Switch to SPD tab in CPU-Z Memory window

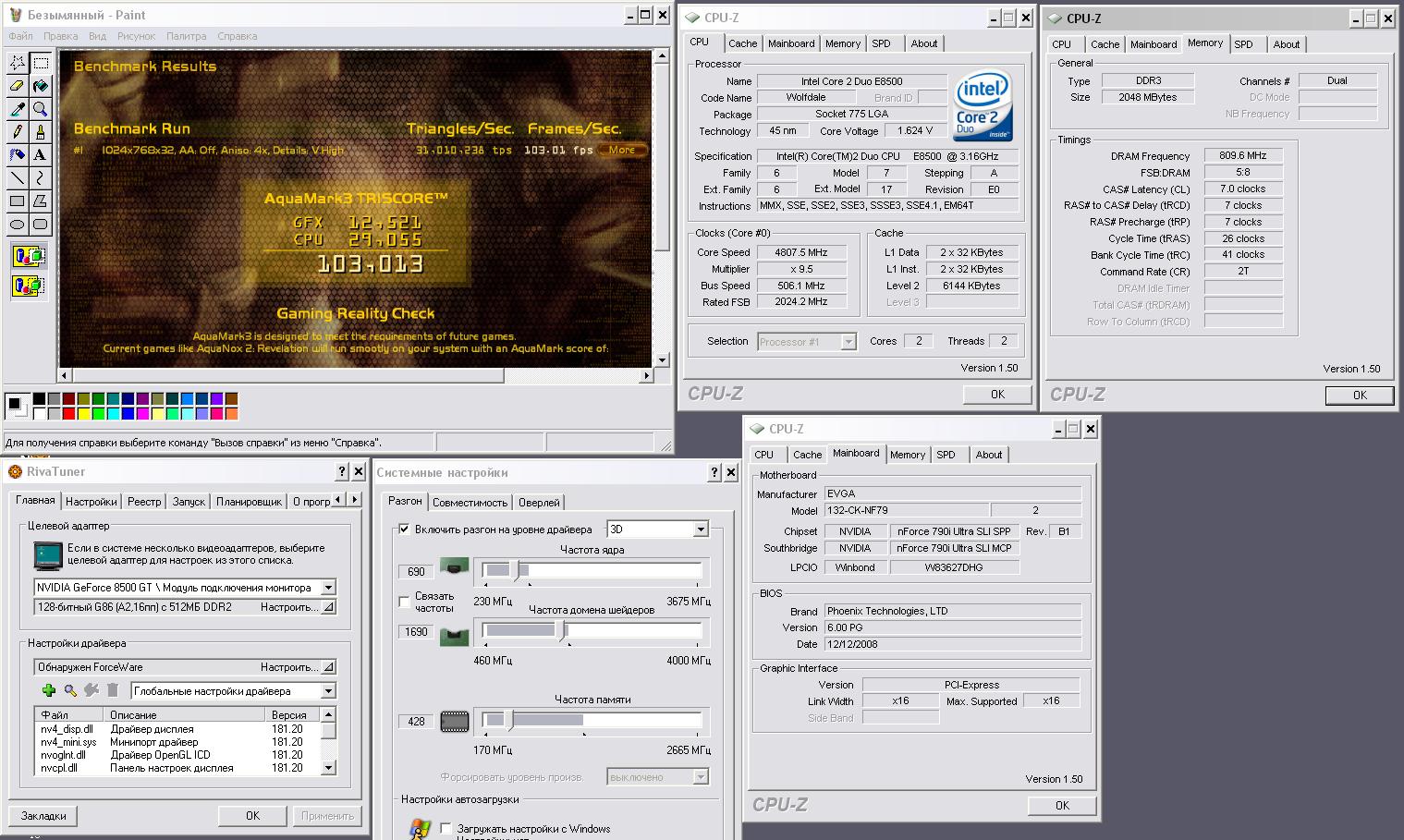(x=1243, y=44)
